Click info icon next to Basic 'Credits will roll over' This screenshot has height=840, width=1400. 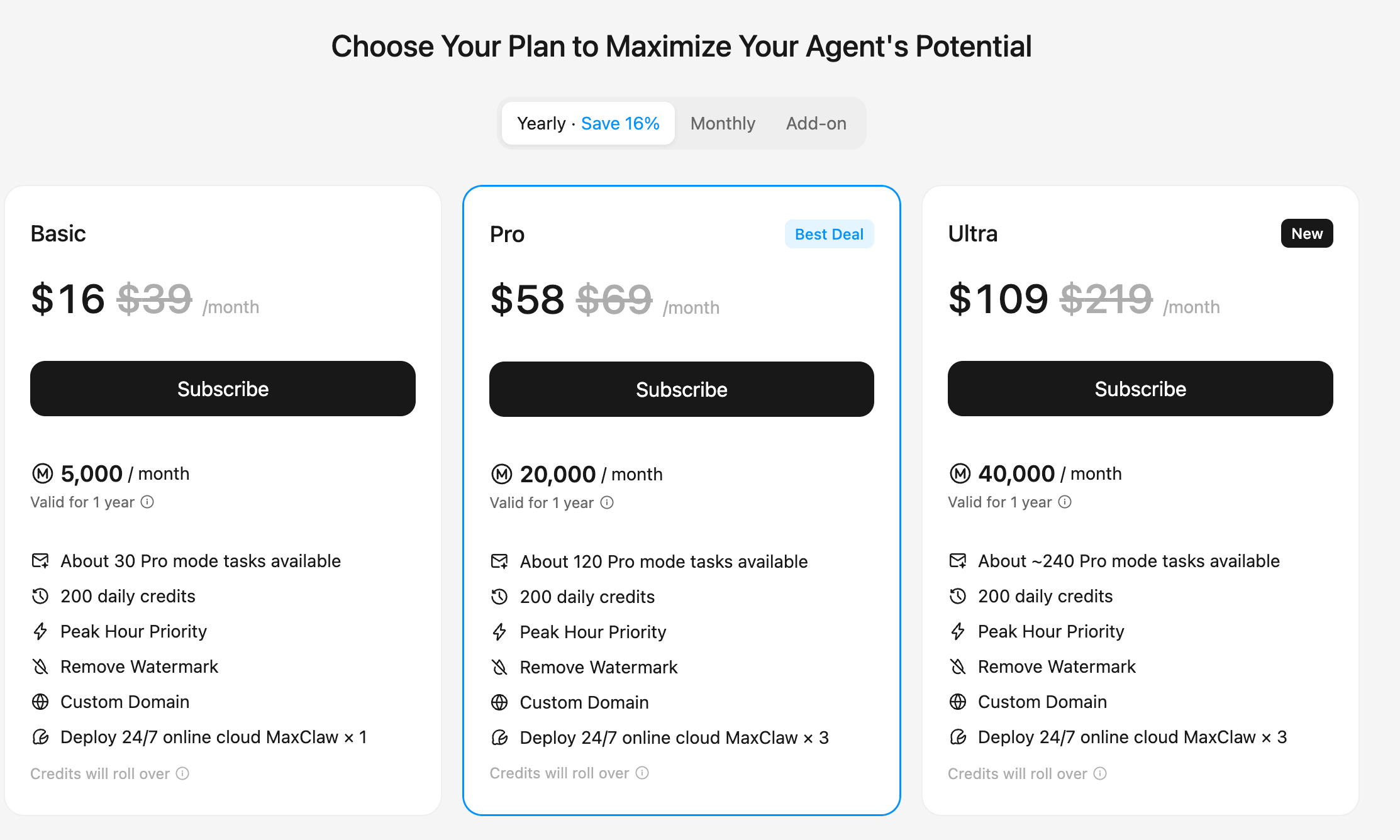(182, 773)
